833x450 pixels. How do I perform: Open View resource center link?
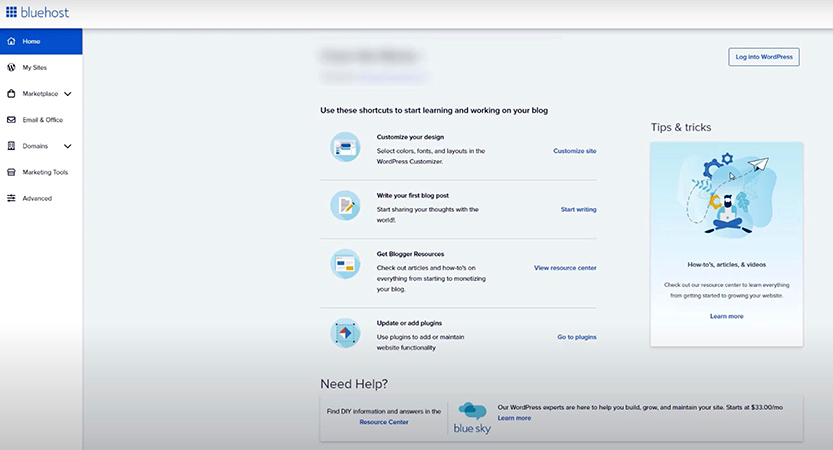[x=565, y=268]
